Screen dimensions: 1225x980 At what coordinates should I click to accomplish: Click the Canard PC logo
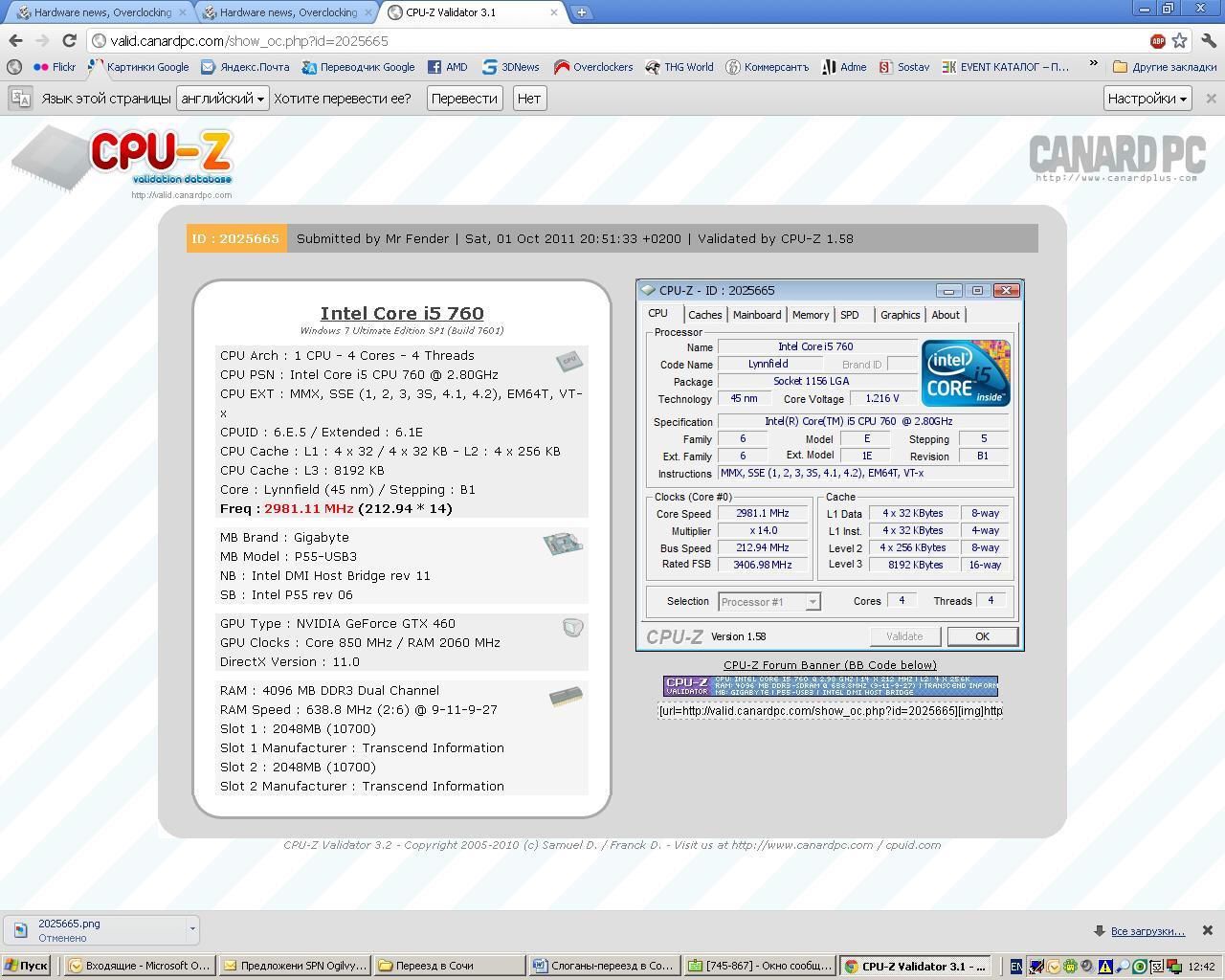coord(1117,158)
